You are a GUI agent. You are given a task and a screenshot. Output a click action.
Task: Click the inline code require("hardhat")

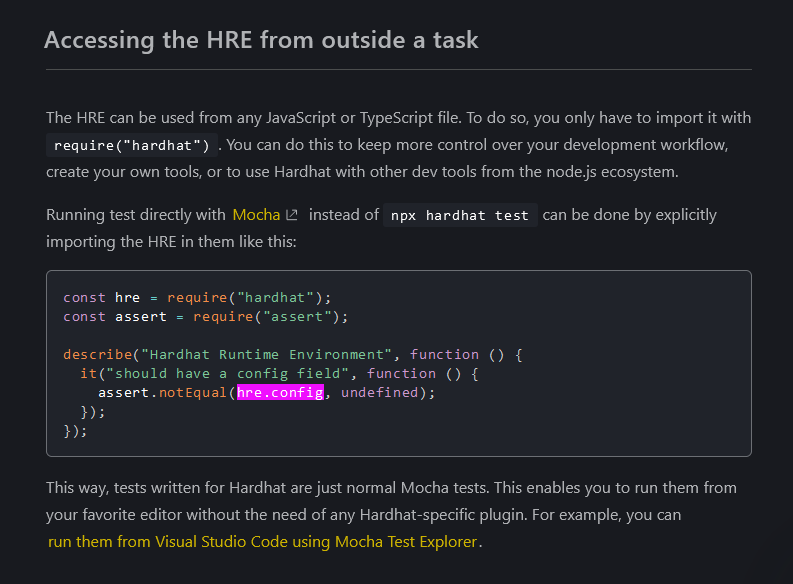click(x=131, y=146)
